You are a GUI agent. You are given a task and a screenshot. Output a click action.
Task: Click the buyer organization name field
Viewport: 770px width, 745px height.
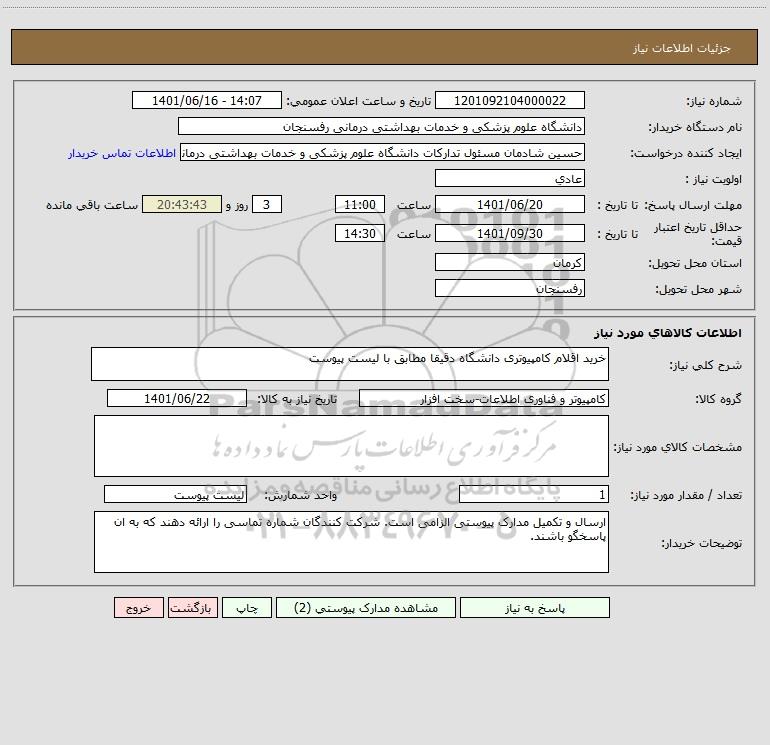coord(381,126)
